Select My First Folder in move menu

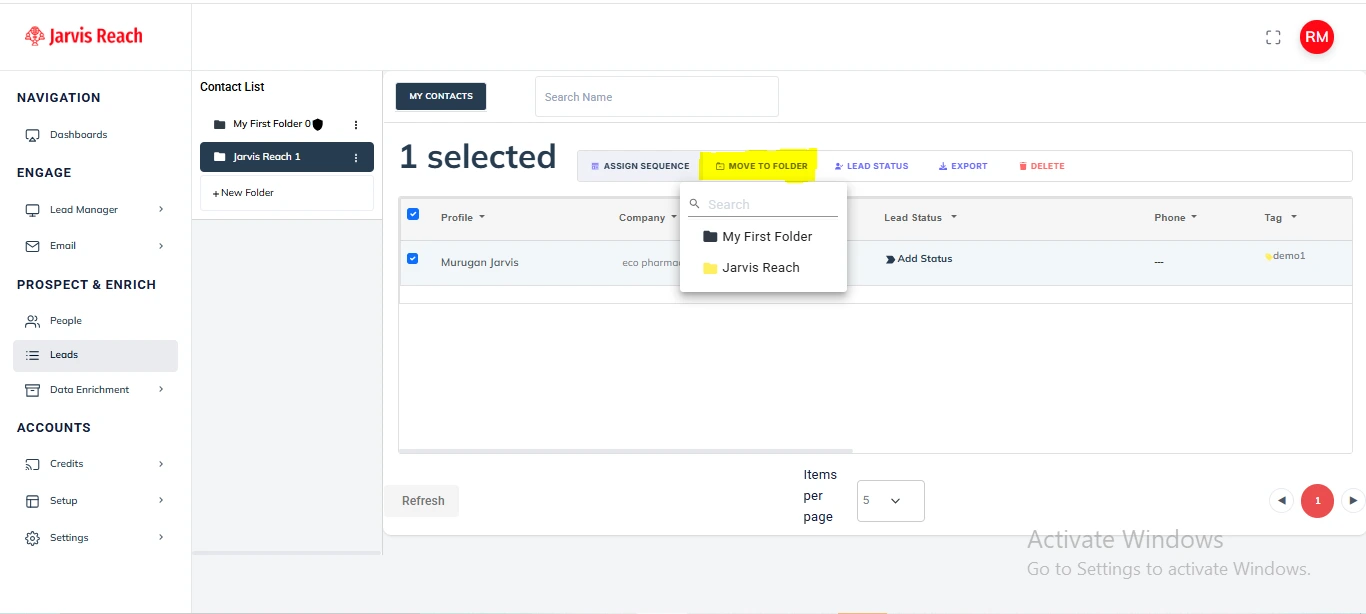(x=766, y=237)
